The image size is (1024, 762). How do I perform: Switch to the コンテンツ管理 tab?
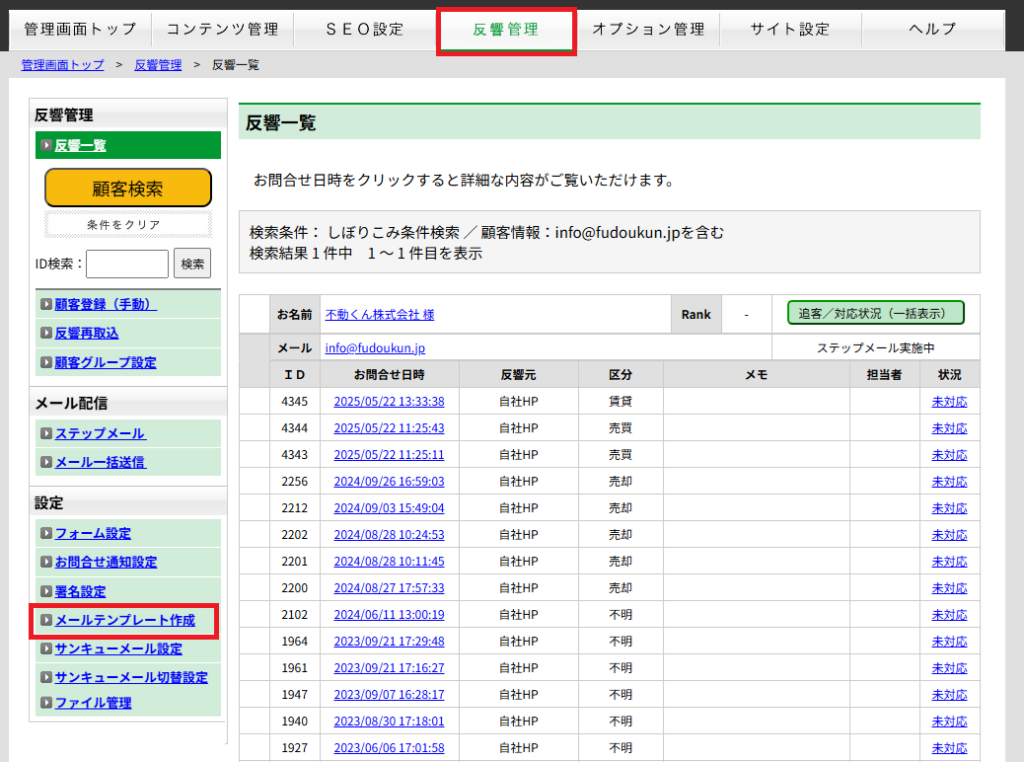222,29
